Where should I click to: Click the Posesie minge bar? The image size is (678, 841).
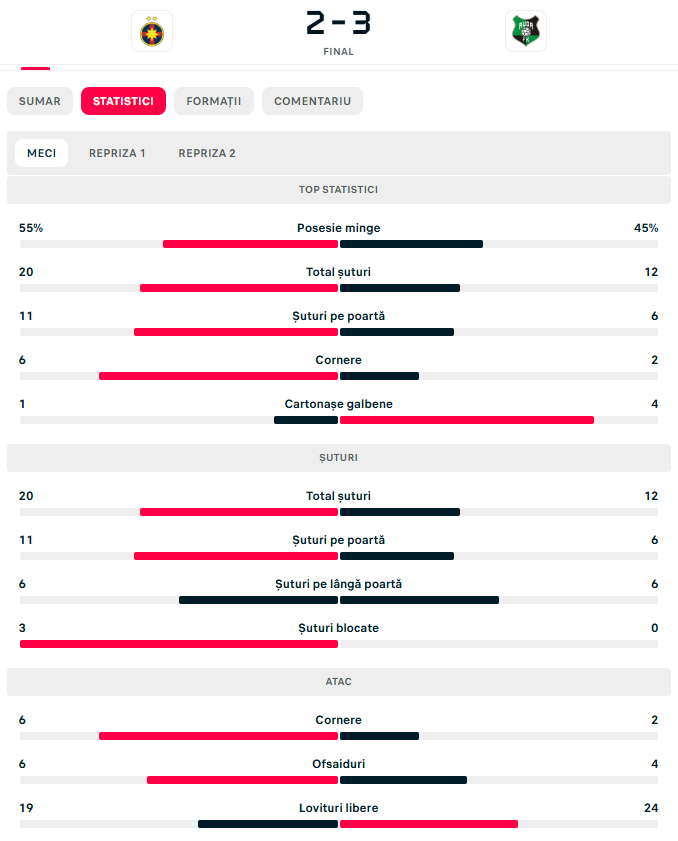click(x=338, y=244)
